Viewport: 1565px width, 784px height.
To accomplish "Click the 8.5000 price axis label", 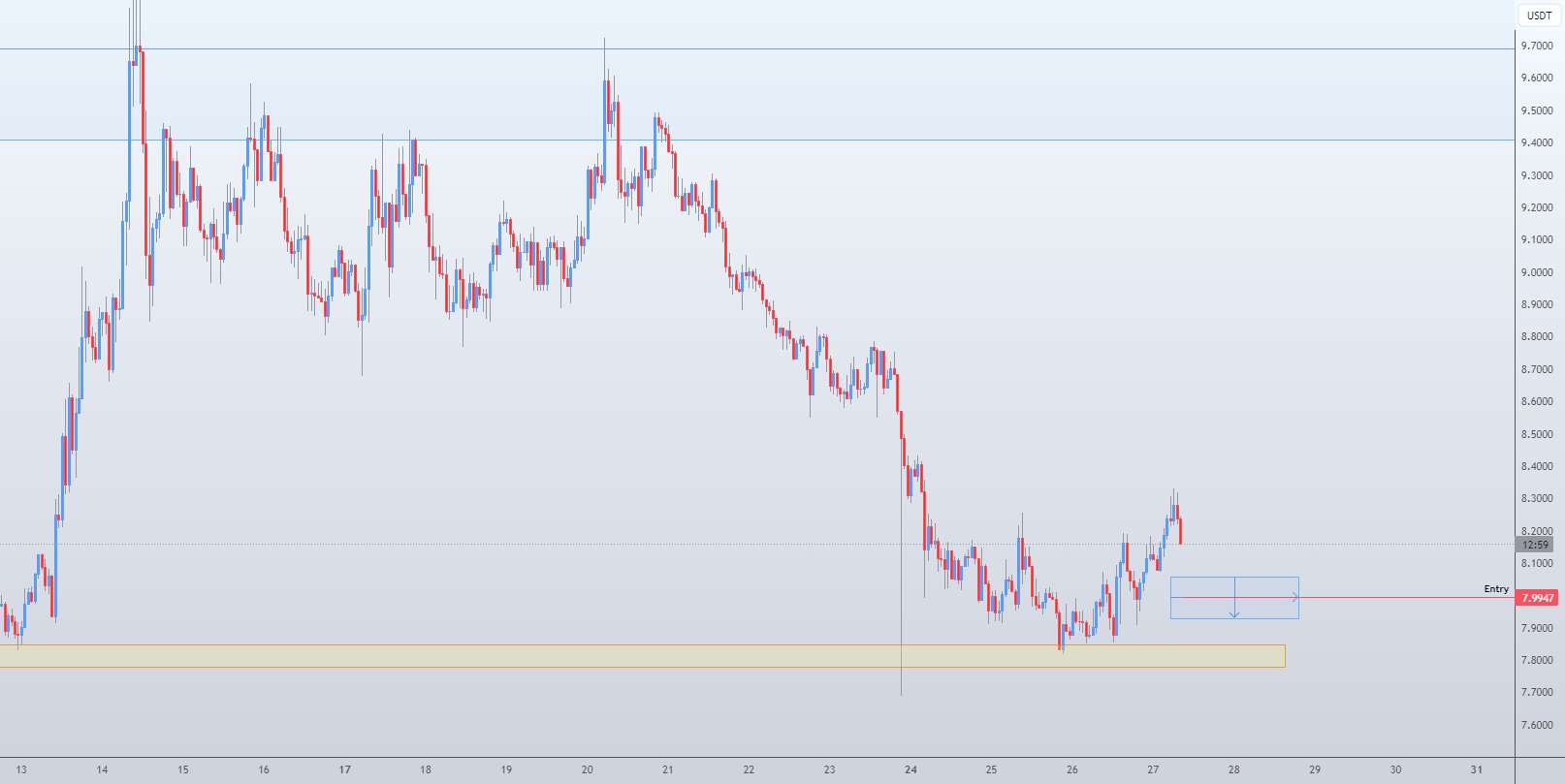I will 1537,434.
